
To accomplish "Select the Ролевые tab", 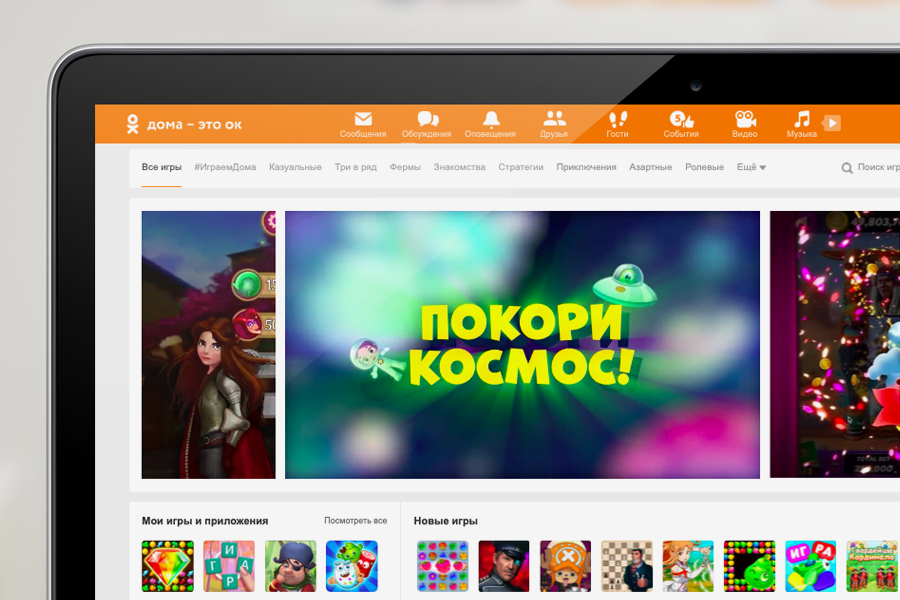I will [704, 167].
